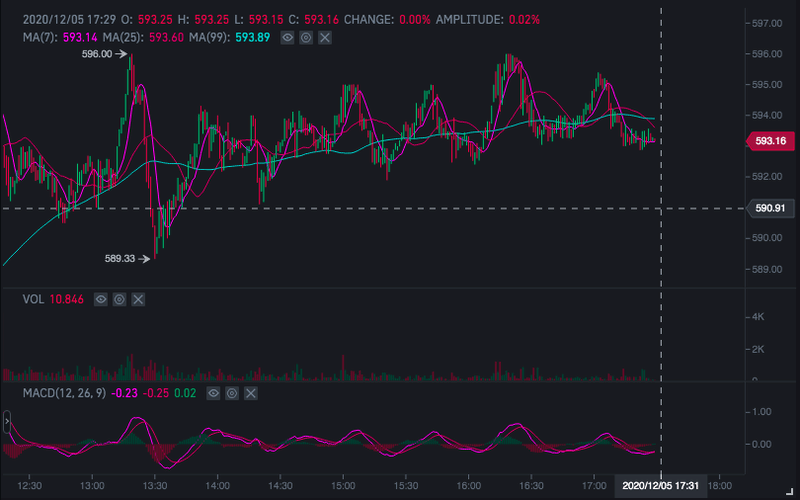Image resolution: width=800 pixels, height=500 pixels.
Task: Open VOL indicator settings
Action: pos(119,299)
